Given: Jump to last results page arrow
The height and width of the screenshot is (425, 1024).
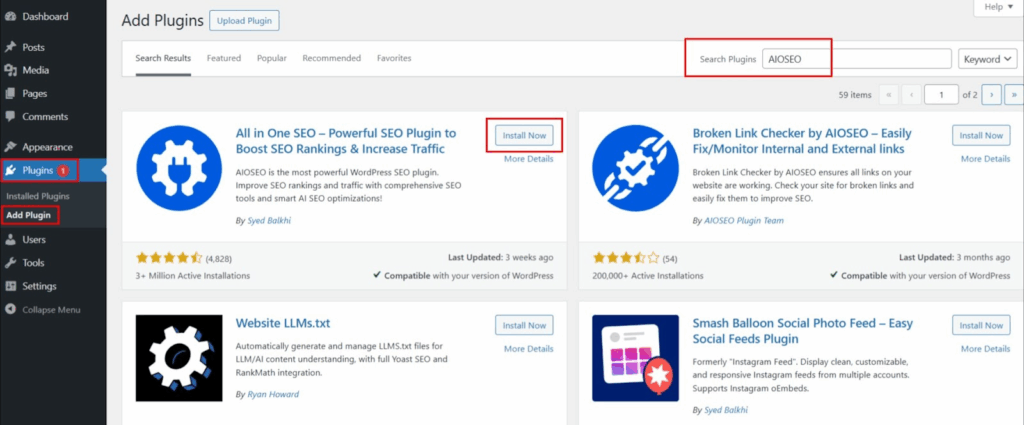Looking at the screenshot, I should point(1014,95).
